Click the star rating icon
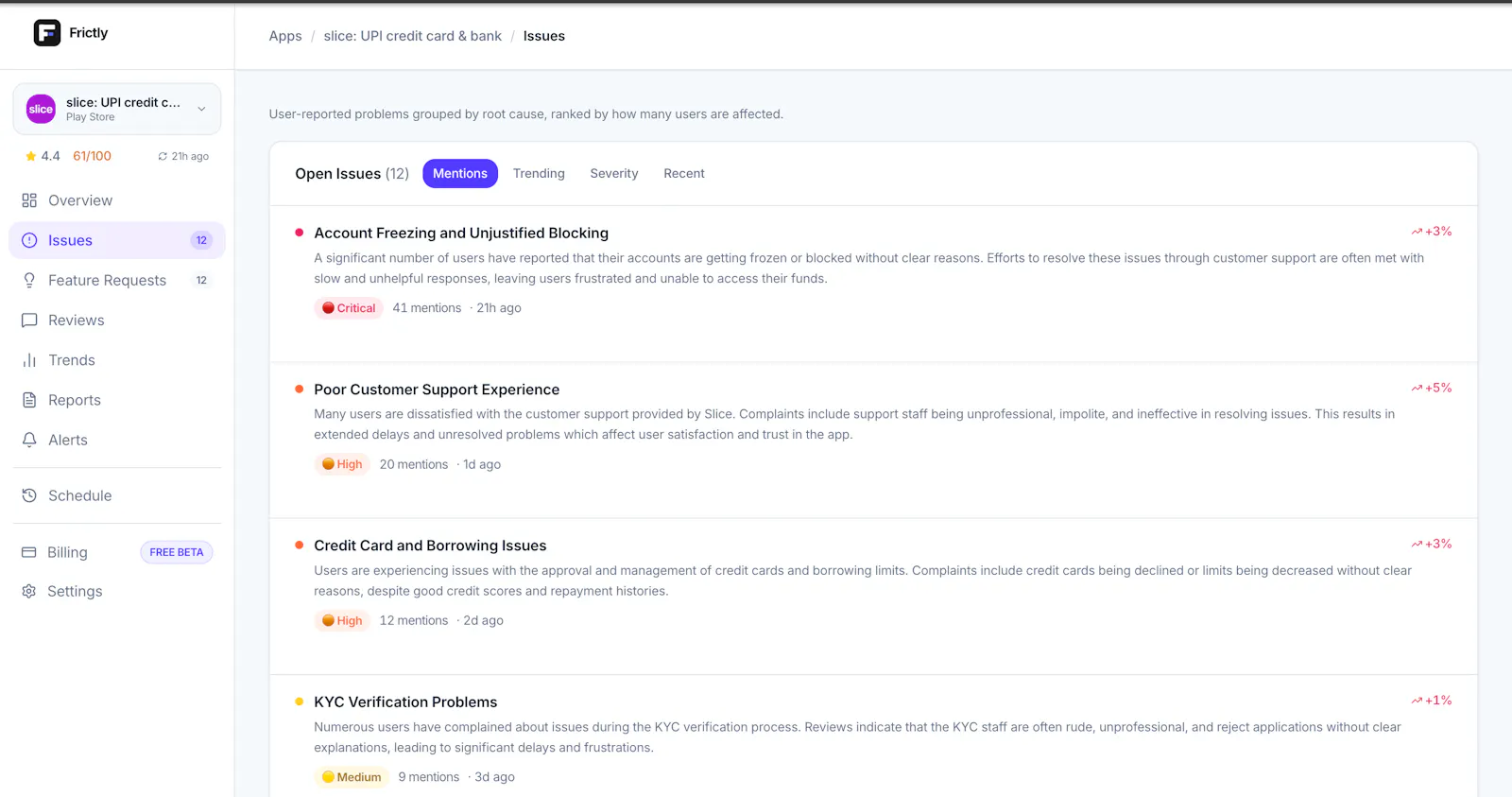Image resolution: width=1512 pixels, height=797 pixels. (31, 156)
